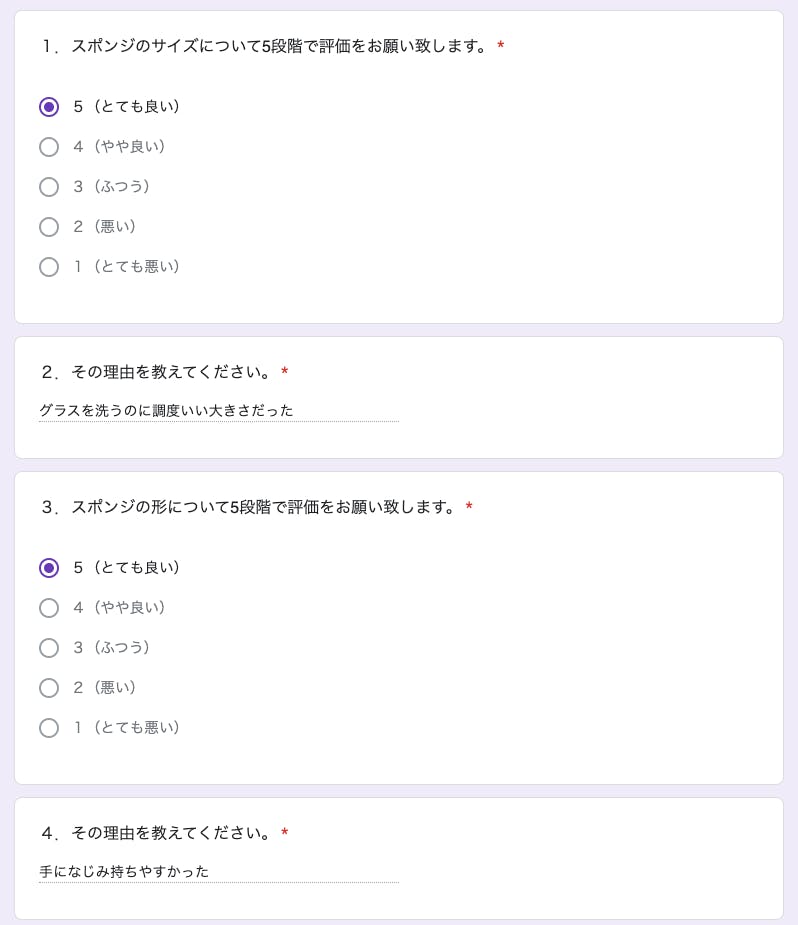This screenshot has width=798, height=925.
Task: Select 5 (とても良い) for sponge shape question
Action: (x=49, y=568)
